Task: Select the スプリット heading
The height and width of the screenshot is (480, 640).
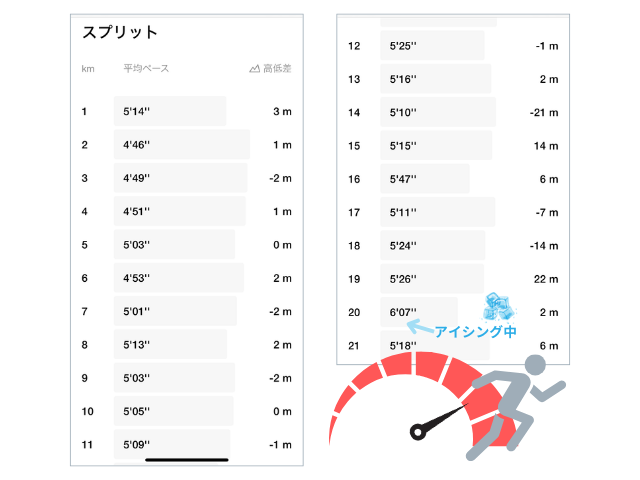Action: [x=120, y=32]
